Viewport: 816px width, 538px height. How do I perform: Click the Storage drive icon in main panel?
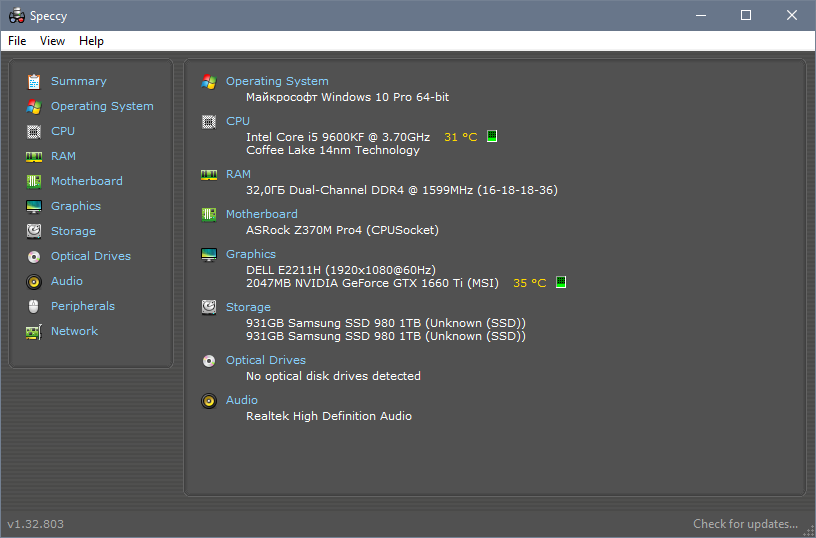209,307
